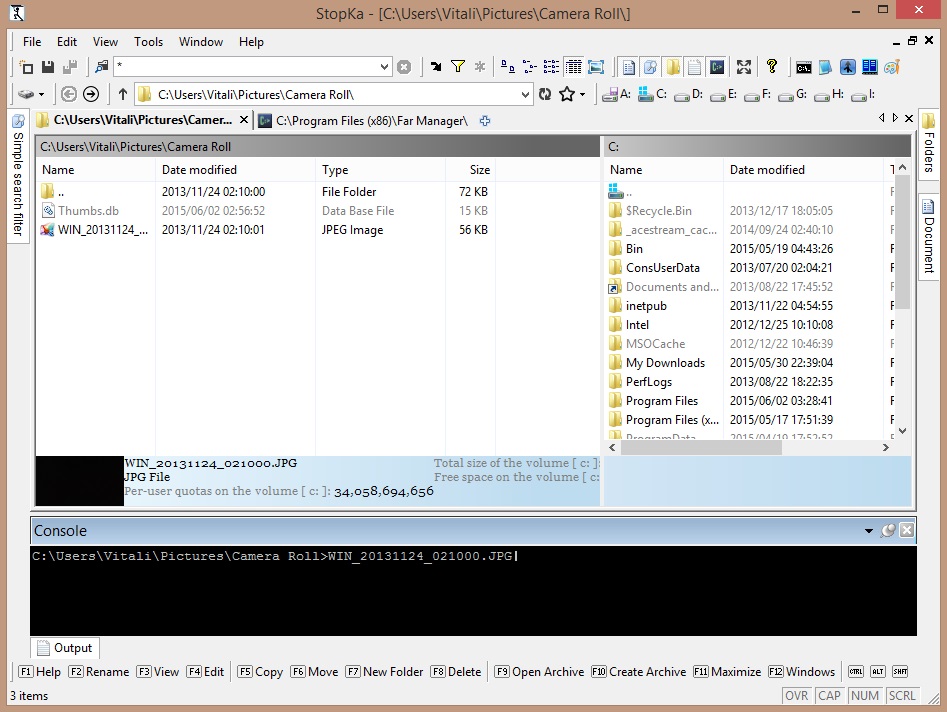Expand the filter mask combo box dropdown
The height and width of the screenshot is (712, 947).
384,66
